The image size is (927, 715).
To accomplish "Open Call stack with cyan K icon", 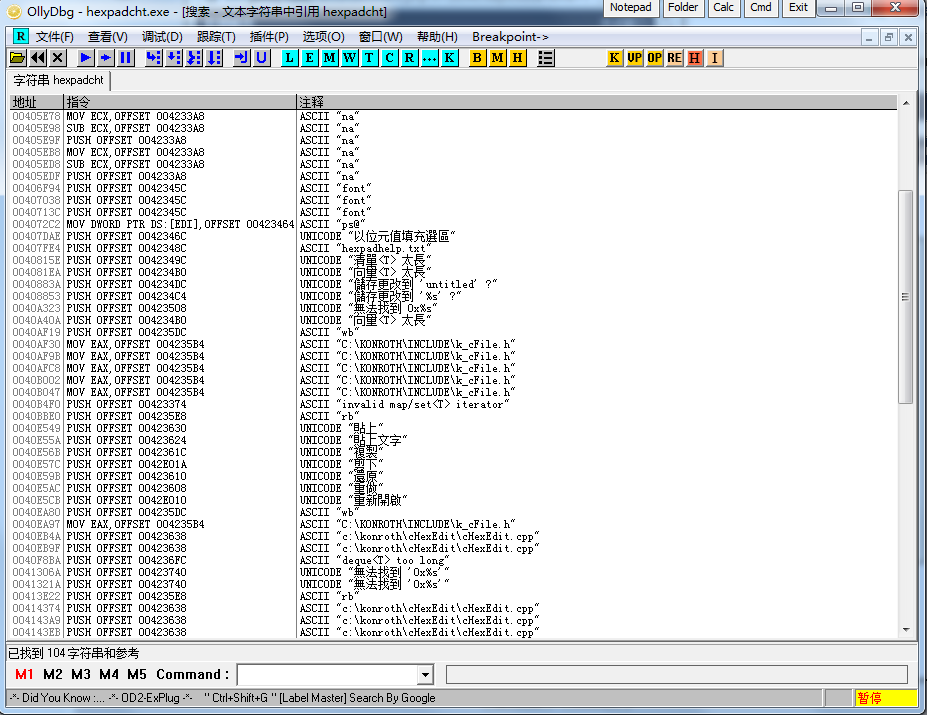I will [x=449, y=58].
